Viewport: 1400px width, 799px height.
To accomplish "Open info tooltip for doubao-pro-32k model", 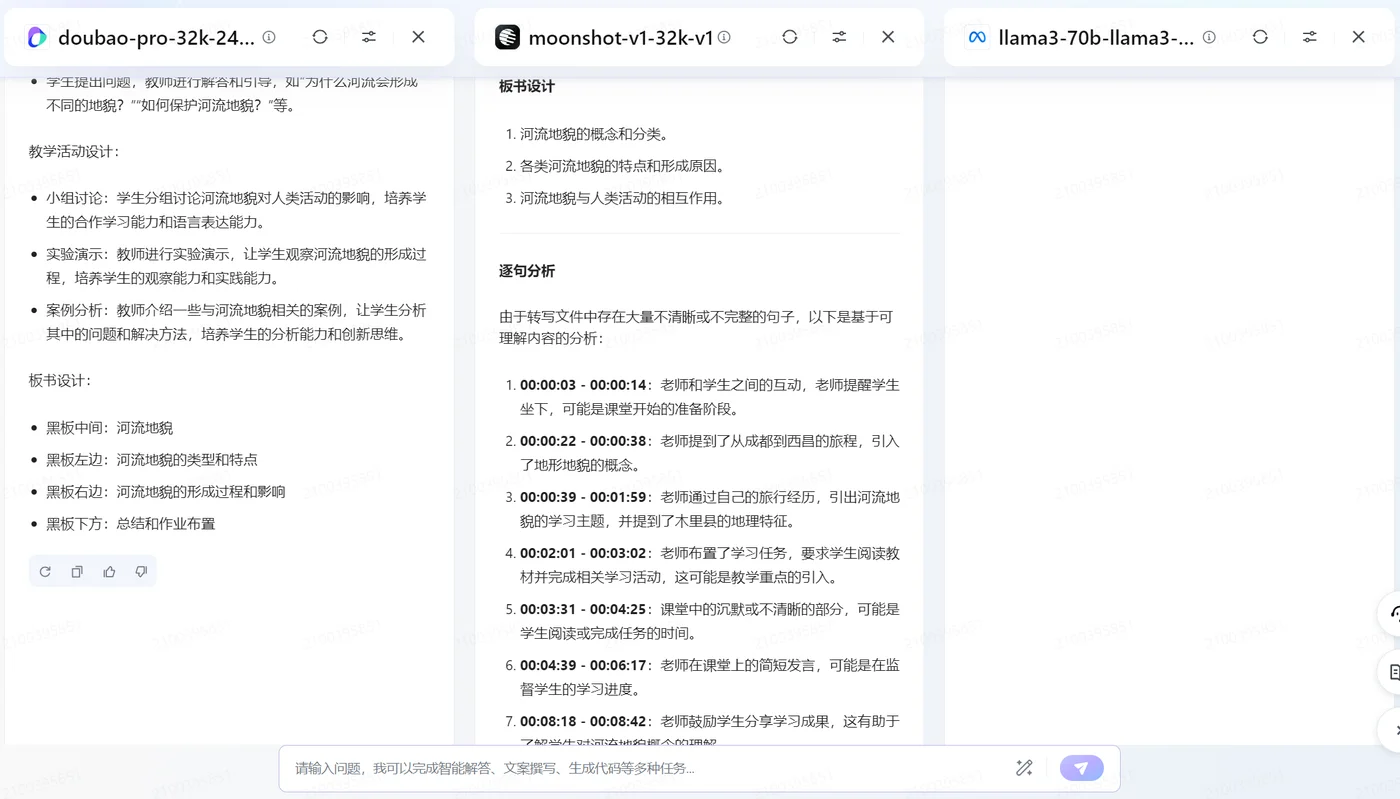I will point(269,37).
